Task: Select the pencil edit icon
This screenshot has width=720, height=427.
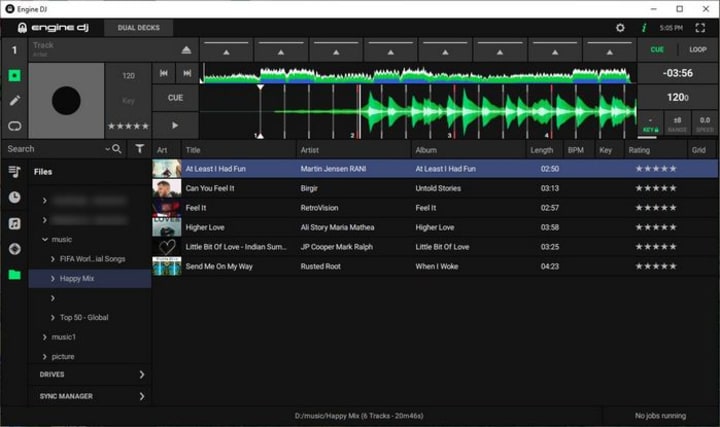Action: point(14,101)
